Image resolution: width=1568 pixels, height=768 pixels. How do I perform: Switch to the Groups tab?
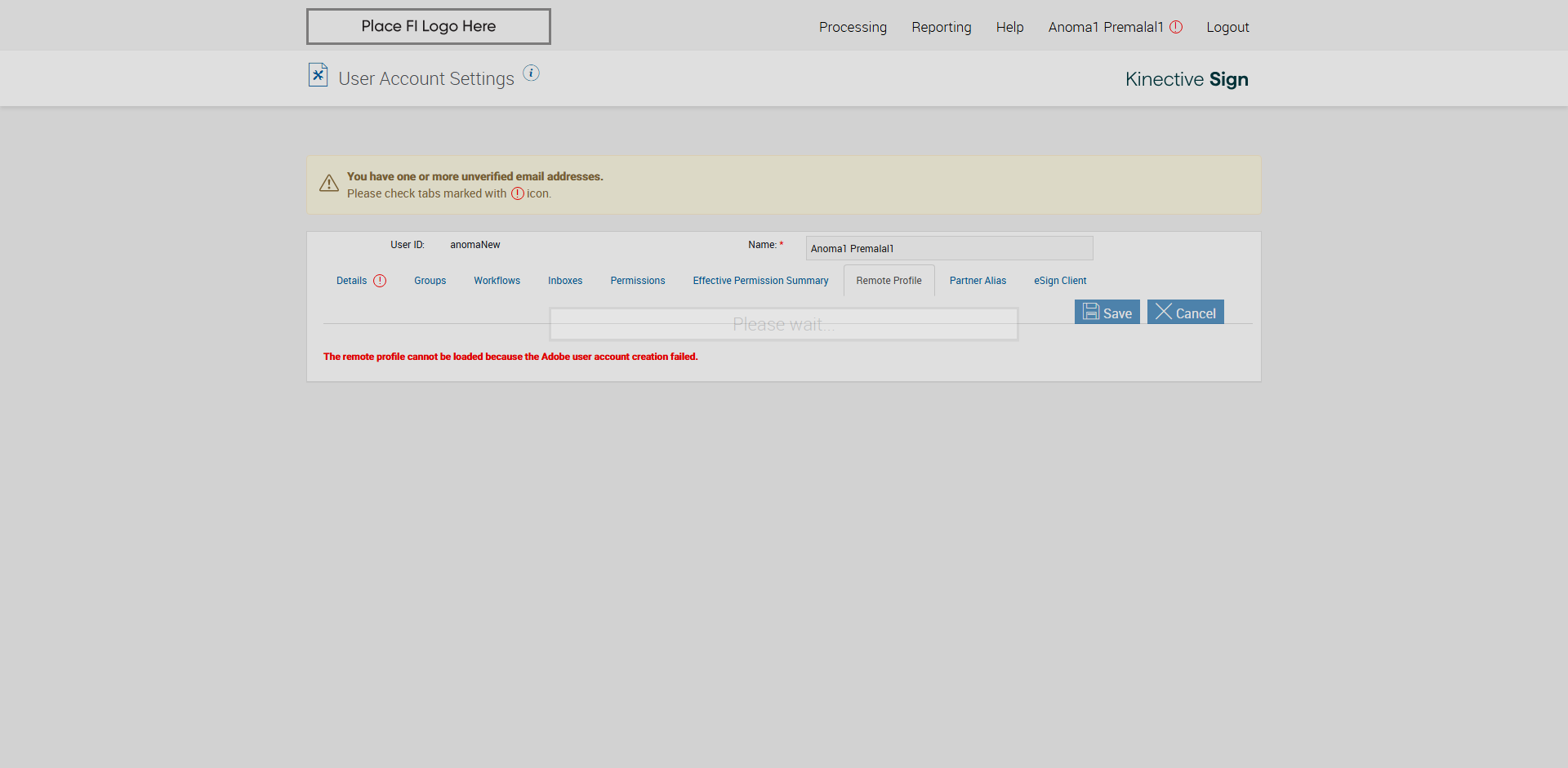[430, 281]
